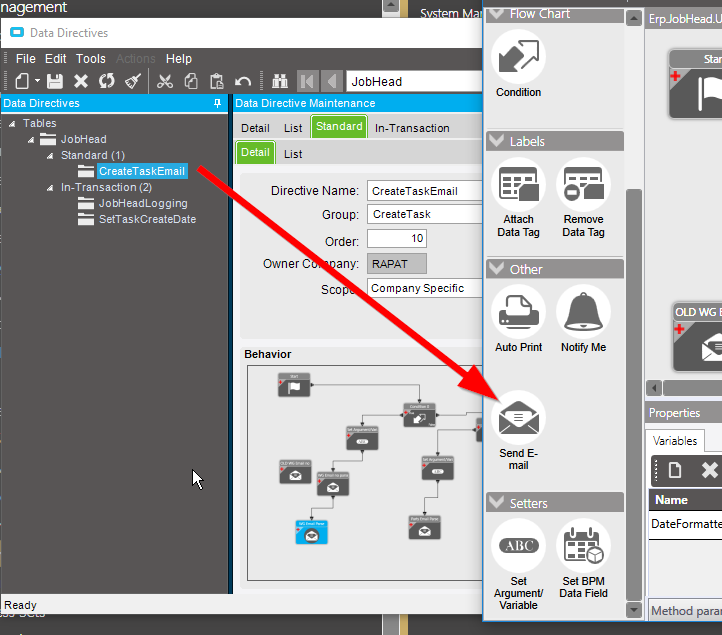This screenshot has height=635, width=722.
Task: Click the palette vertical scrollbar thumb
Action: (x=634, y=395)
